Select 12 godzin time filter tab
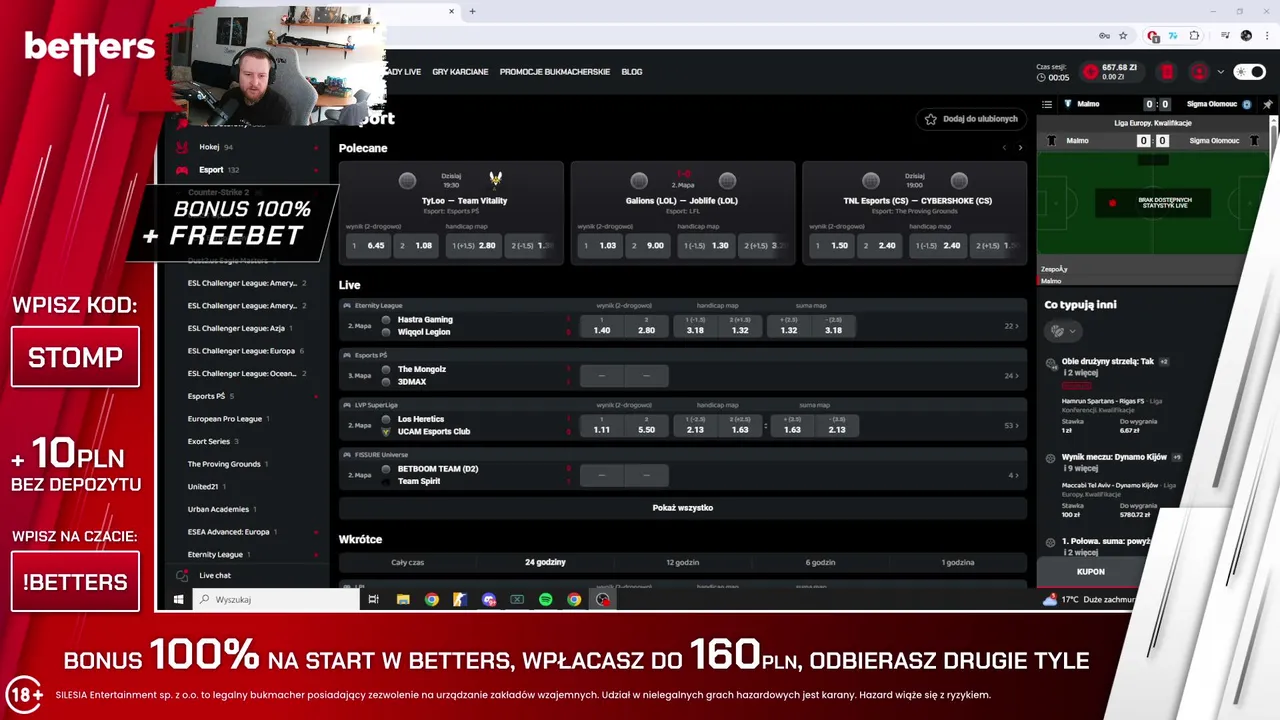This screenshot has height=720, width=1280. pyautogui.click(x=683, y=562)
